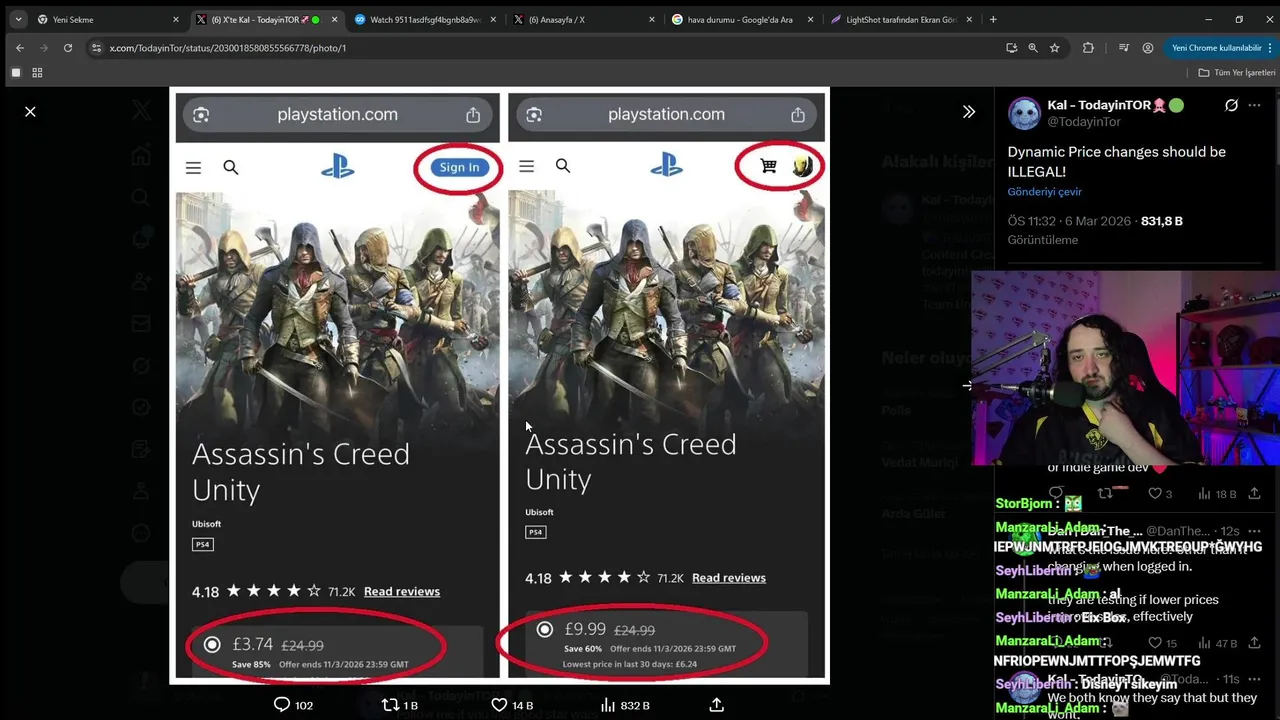Image resolution: width=1280 pixels, height=720 pixels.
Task: Open tweet view count '831,8 B'
Action: [1162, 221]
